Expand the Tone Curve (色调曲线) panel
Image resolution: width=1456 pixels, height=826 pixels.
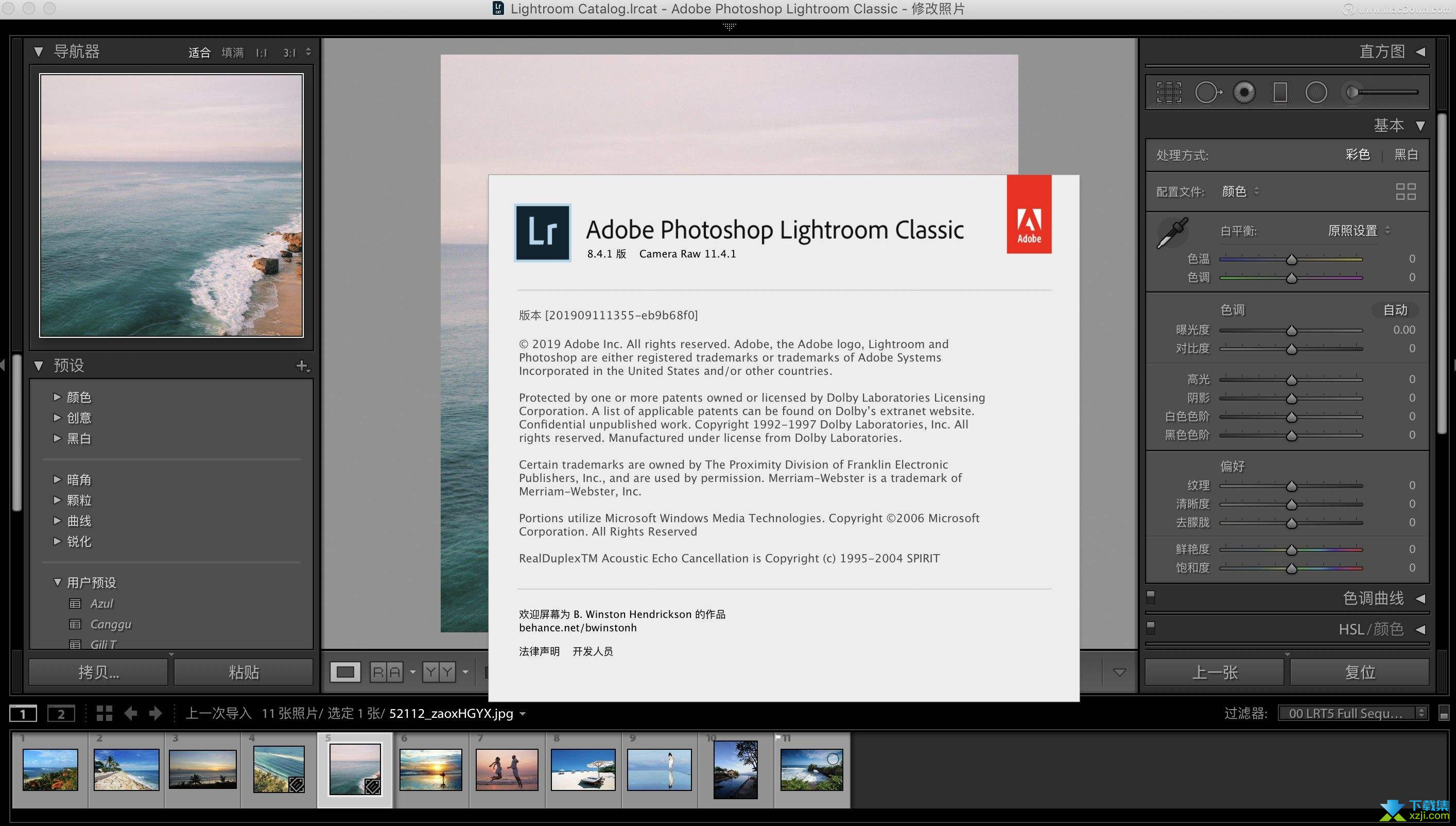pos(1420,598)
